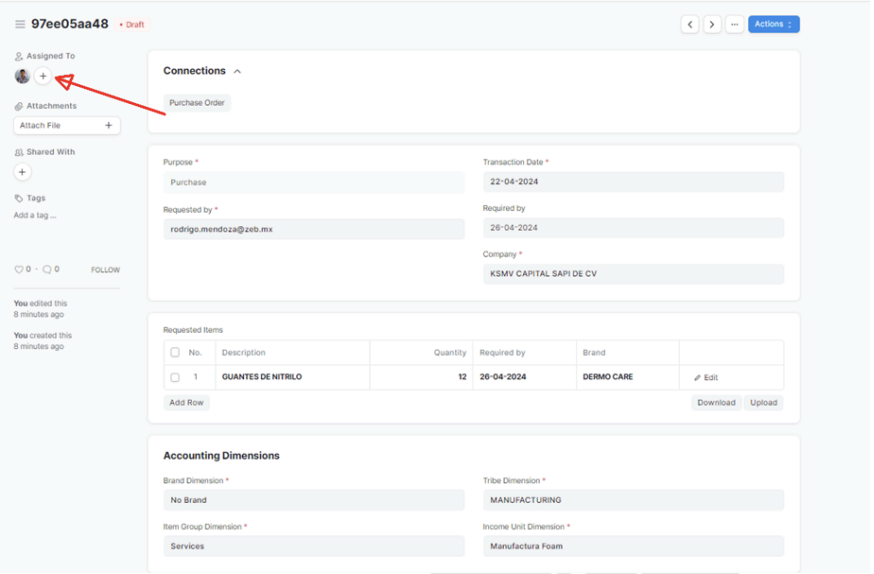Click the Add a tag field
The height and width of the screenshot is (574, 874).
click(35, 216)
